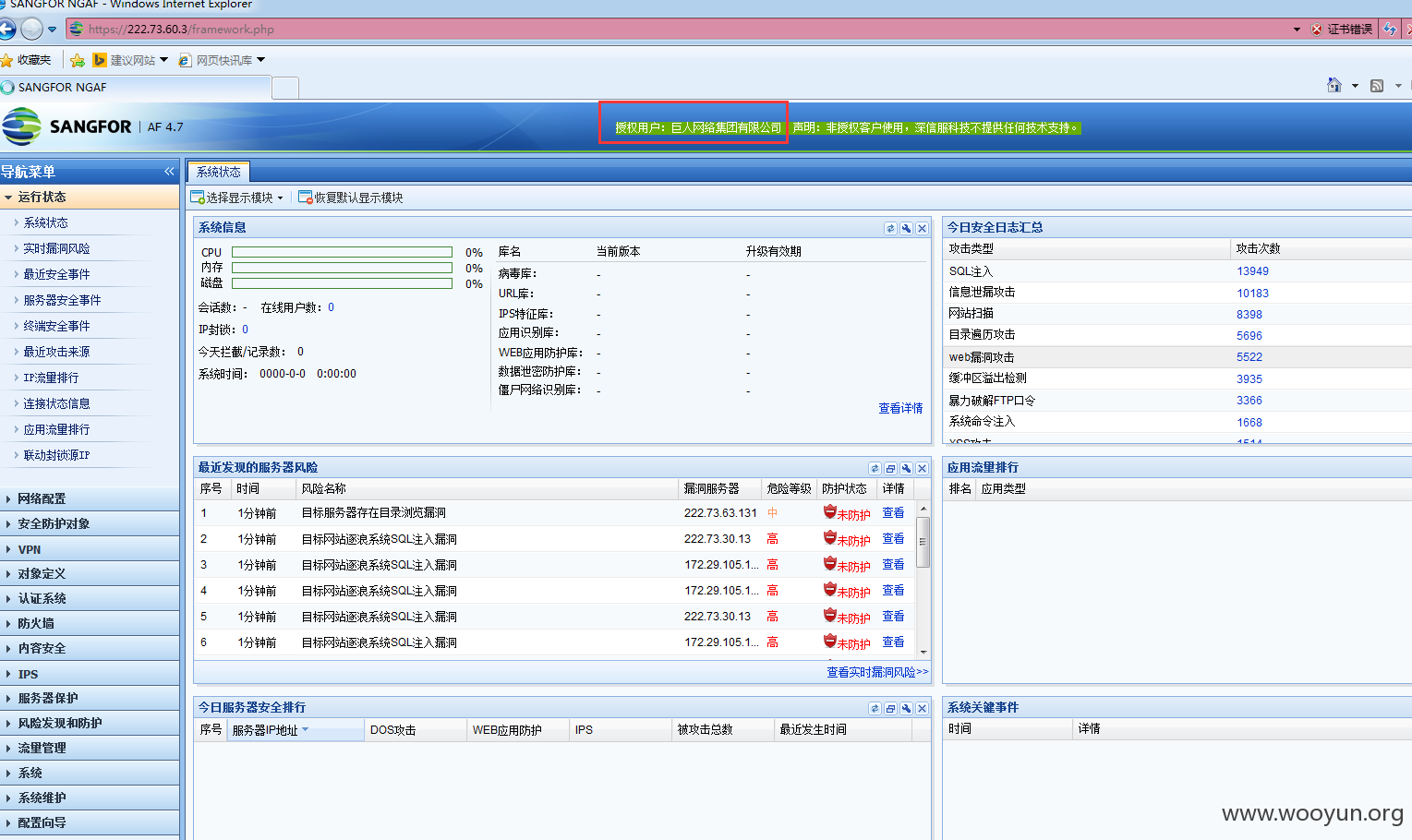Click the 在线用户数 value 0
Image resolution: width=1412 pixels, height=840 pixels.
point(331,307)
